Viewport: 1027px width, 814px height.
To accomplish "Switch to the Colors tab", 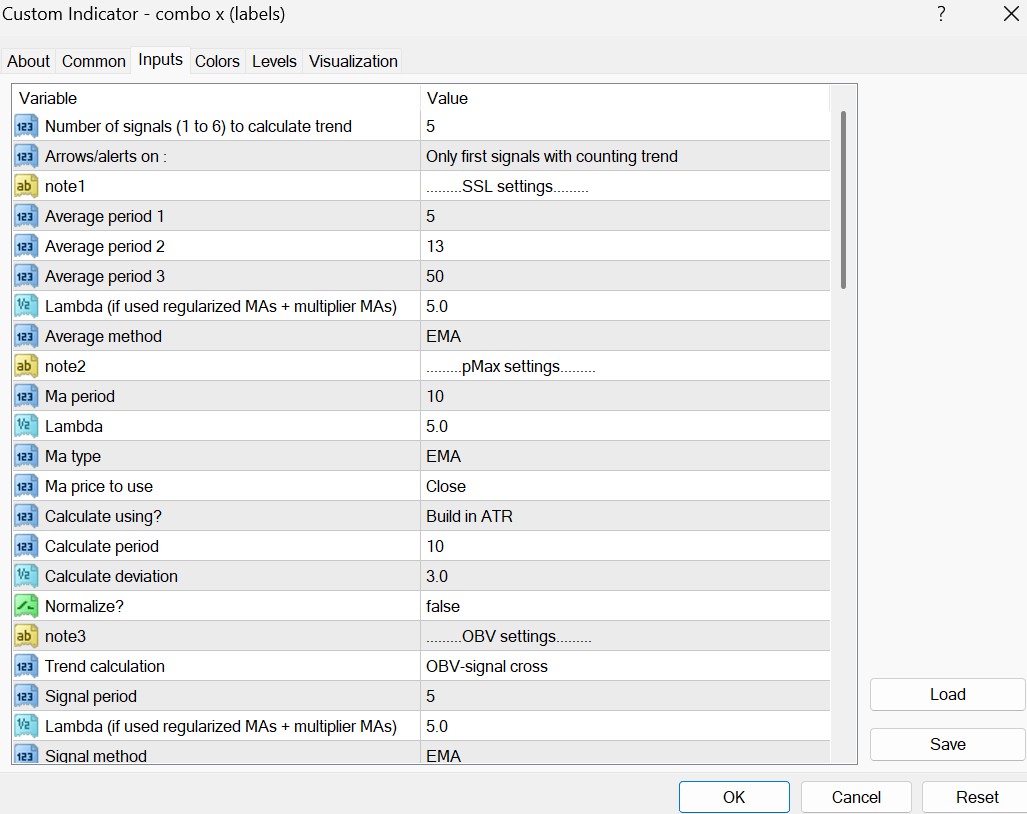I will tap(217, 61).
